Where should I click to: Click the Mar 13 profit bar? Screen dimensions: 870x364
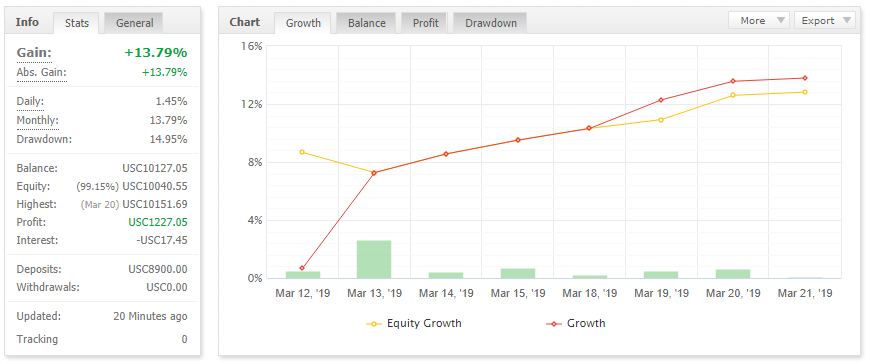[374, 259]
